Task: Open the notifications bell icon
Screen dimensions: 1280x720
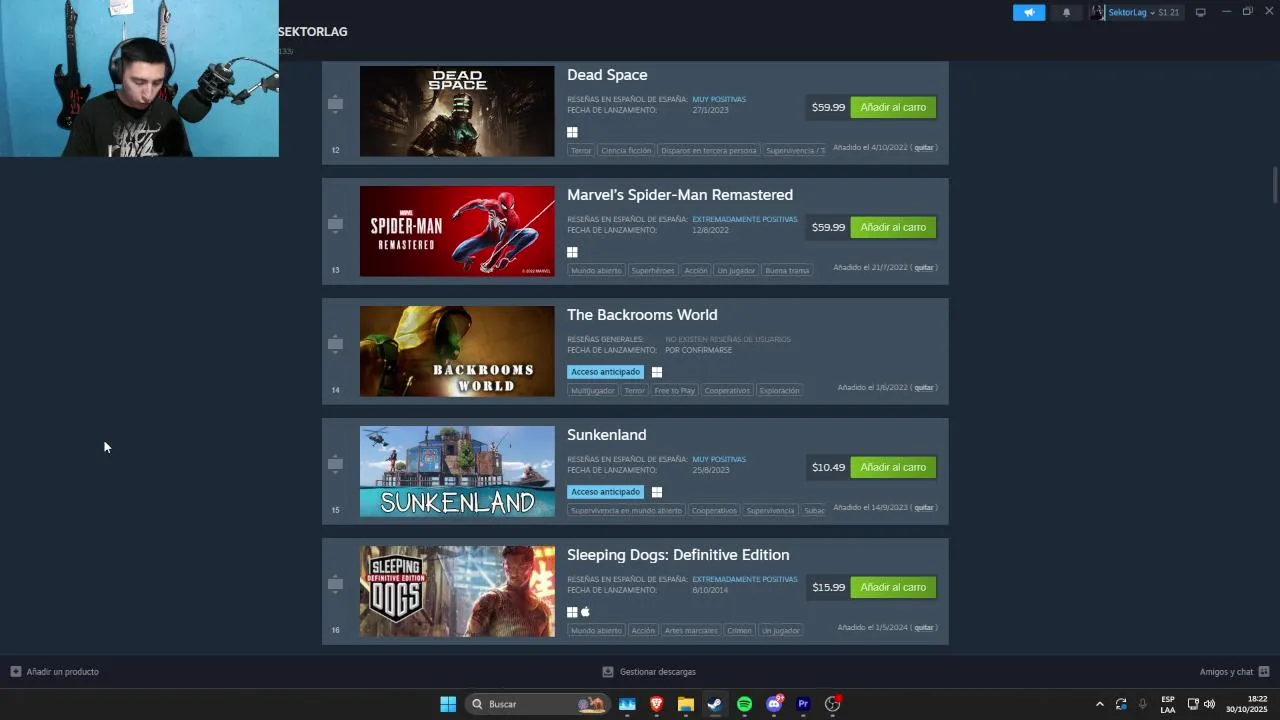Action: click(x=1066, y=12)
